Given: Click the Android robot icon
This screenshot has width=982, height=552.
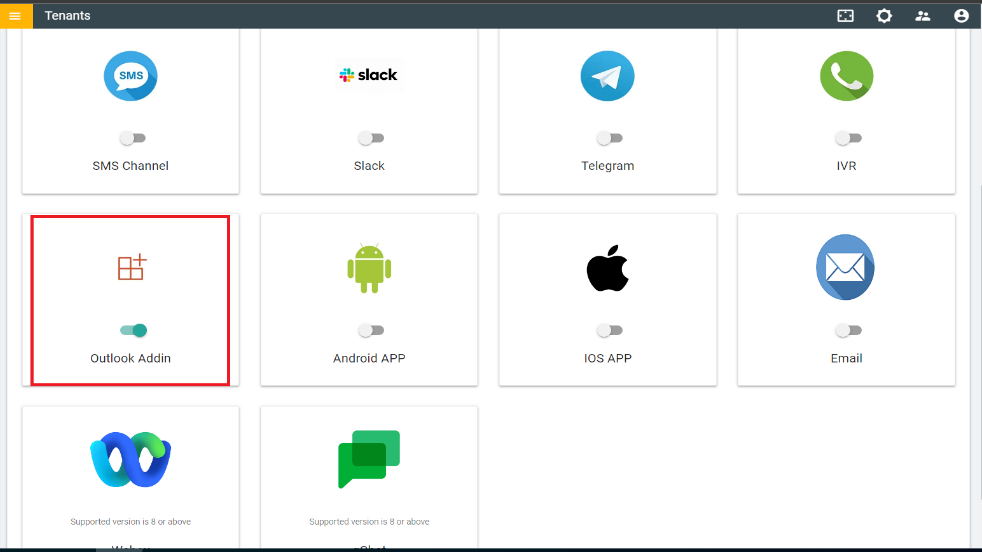Looking at the screenshot, I should point(369,268).
